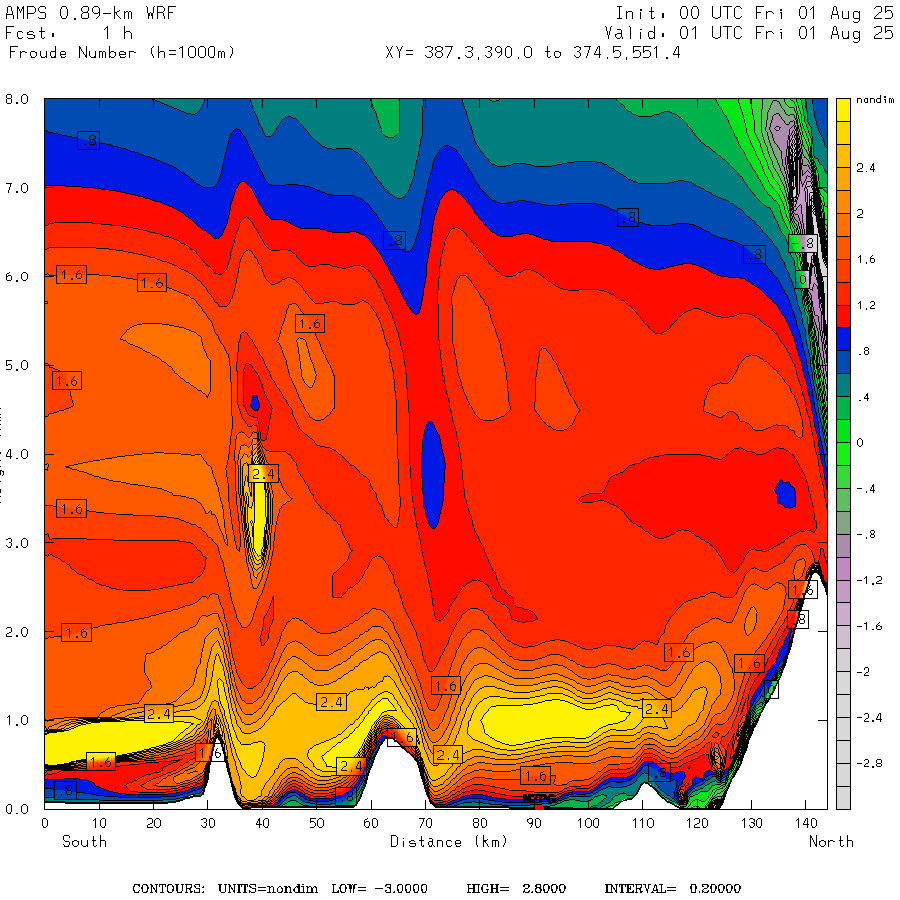Click the x-axis tick label "90"
The image size is (900, 900).
point(534,823)
